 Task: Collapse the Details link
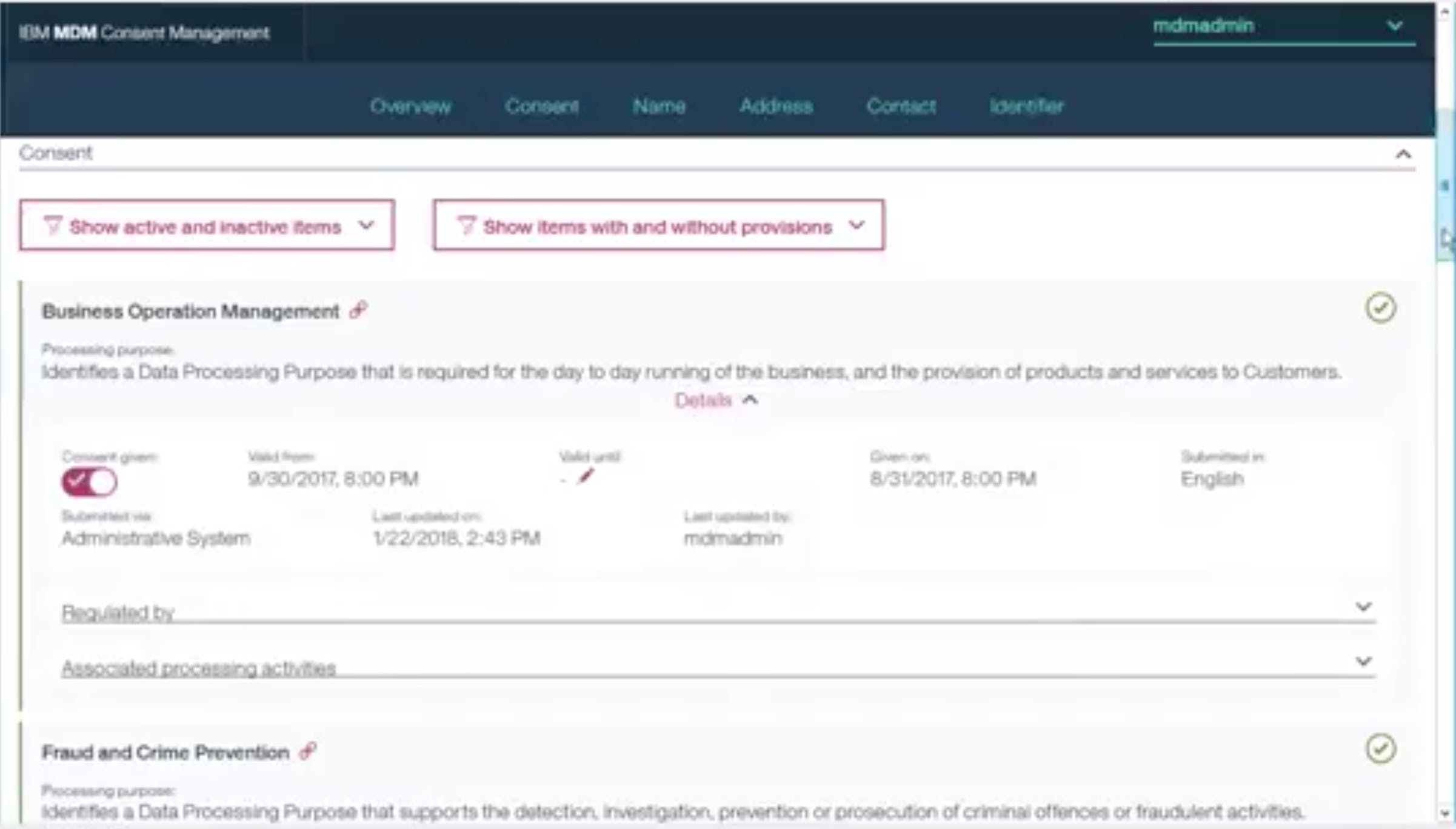[716, 400]
